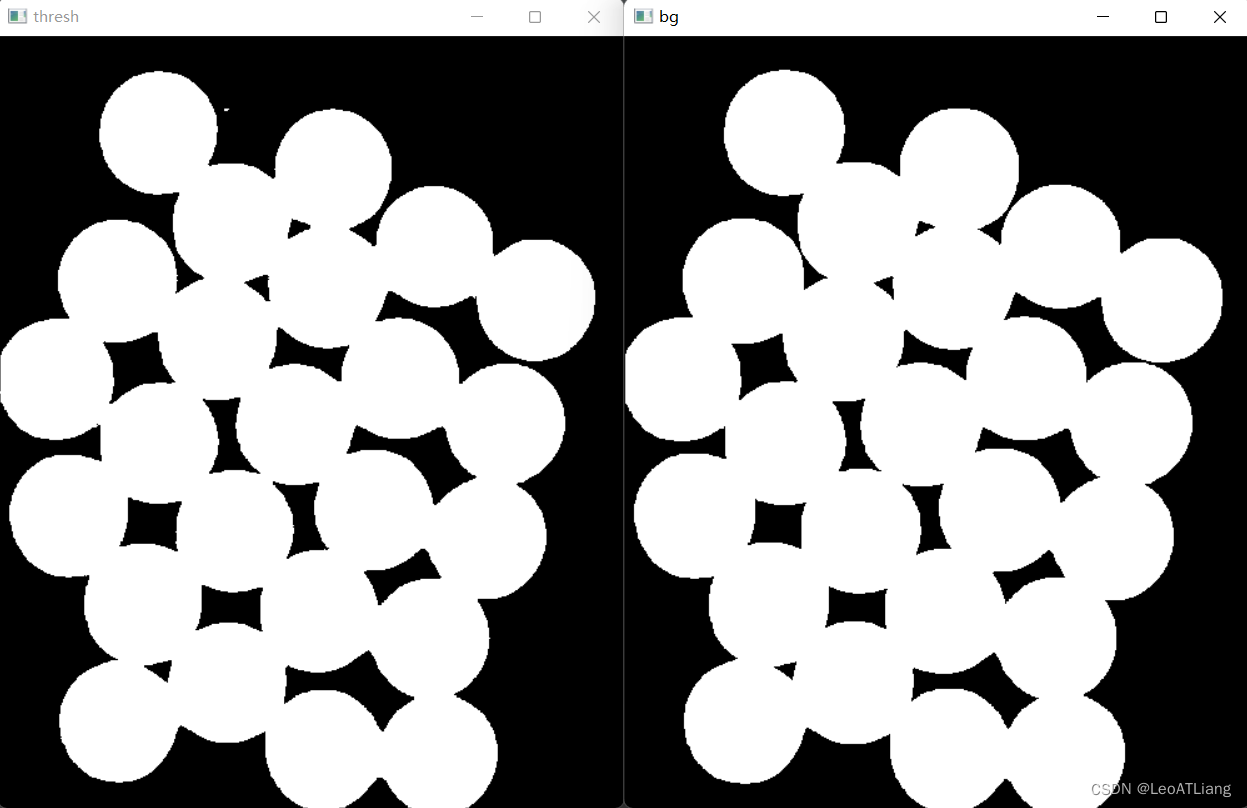Click the thresh window title text
Viewport: 1247px width, 808px height.
tap(56, 17)
